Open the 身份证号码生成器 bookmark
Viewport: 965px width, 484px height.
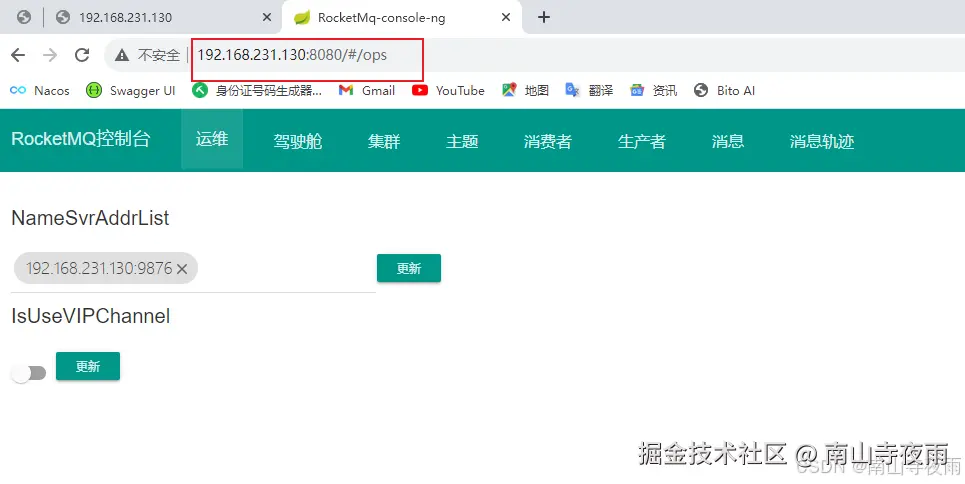click(x=257, y=91)
